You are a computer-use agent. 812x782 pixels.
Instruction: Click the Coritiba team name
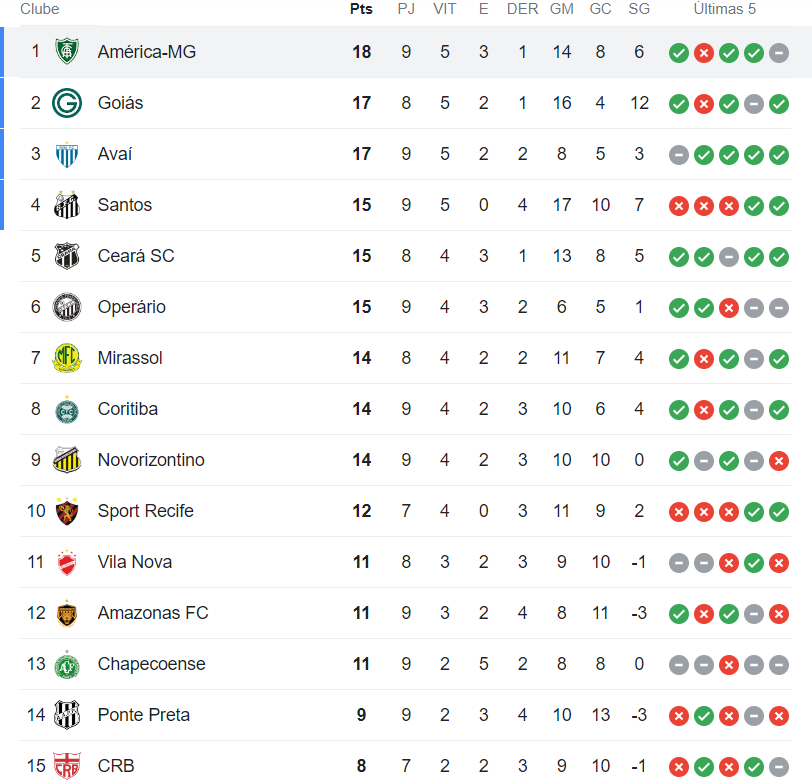[127, 409]
